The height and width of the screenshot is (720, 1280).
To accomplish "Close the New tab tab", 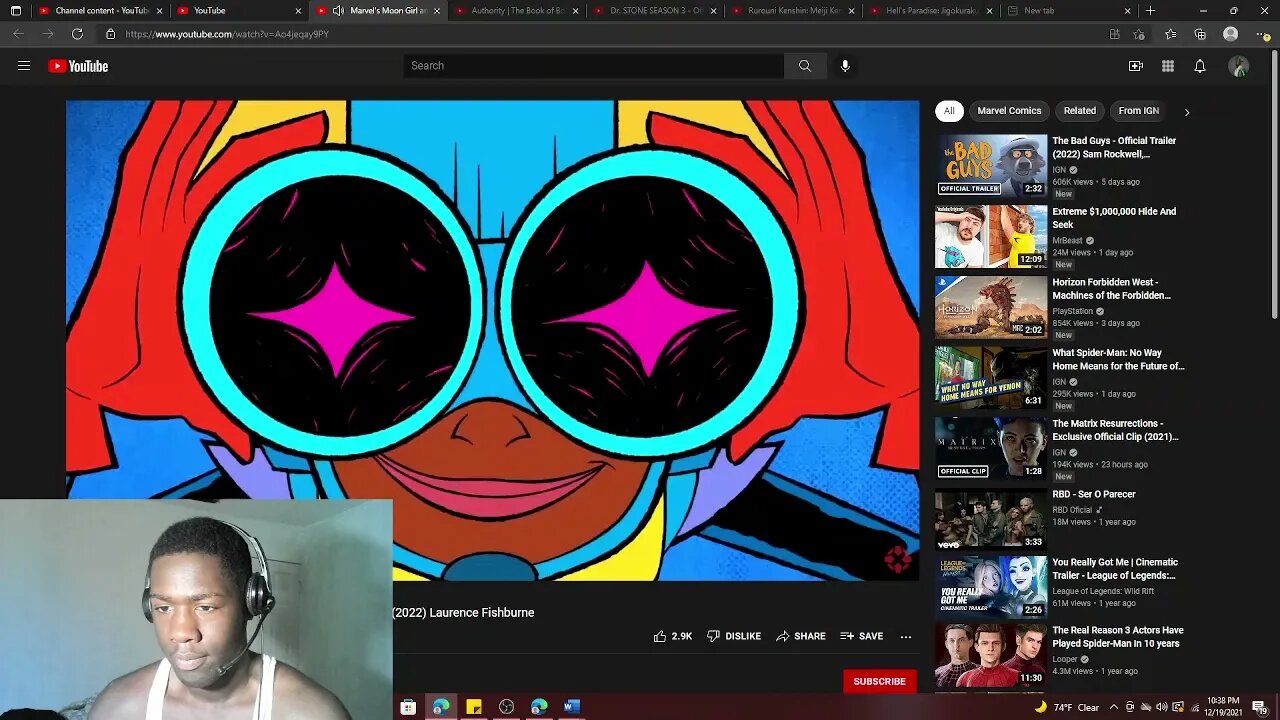I will click(x=1127, y=11).
